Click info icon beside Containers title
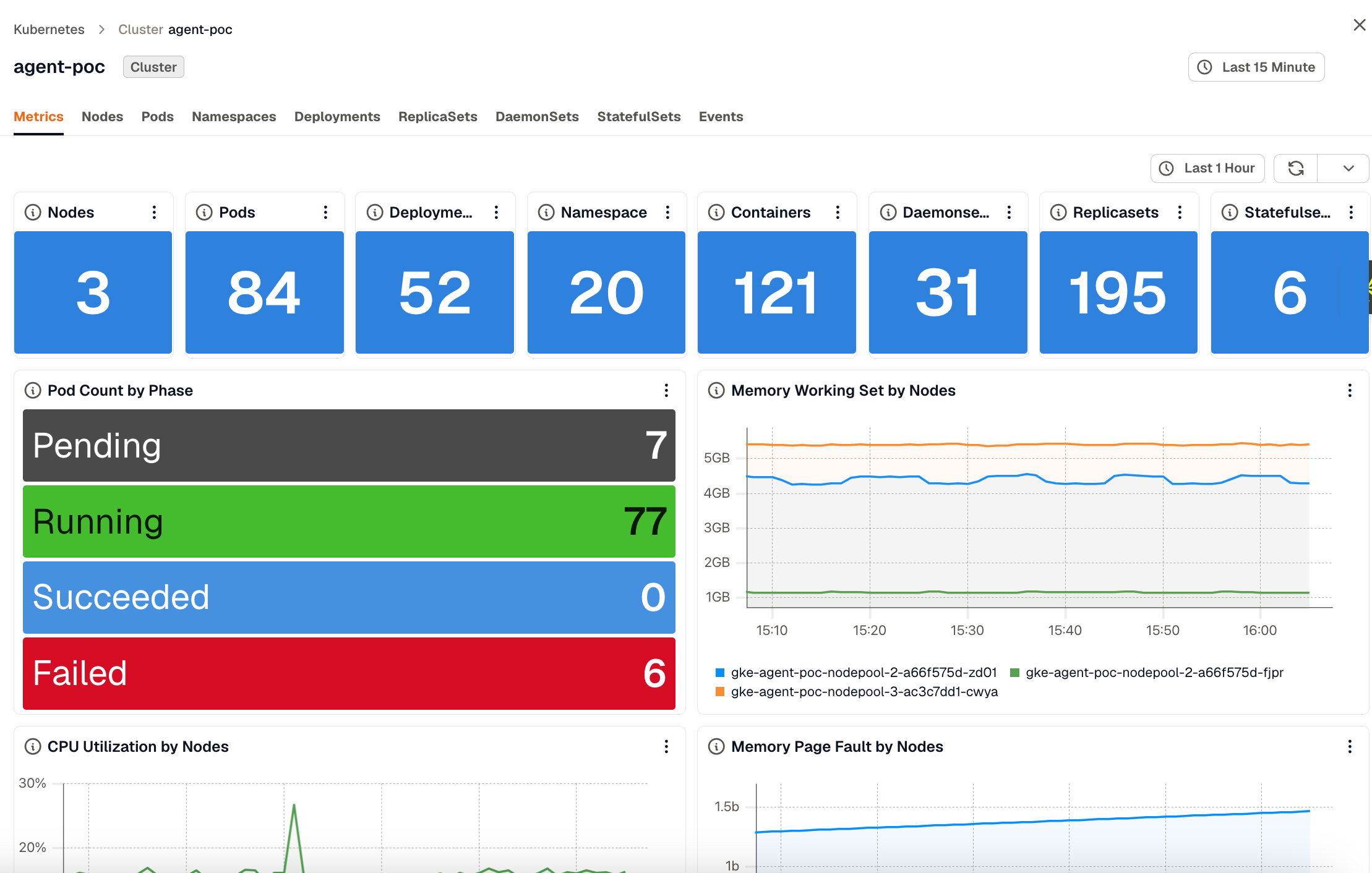The image size is (1372, 873). (x=716, y=212)
